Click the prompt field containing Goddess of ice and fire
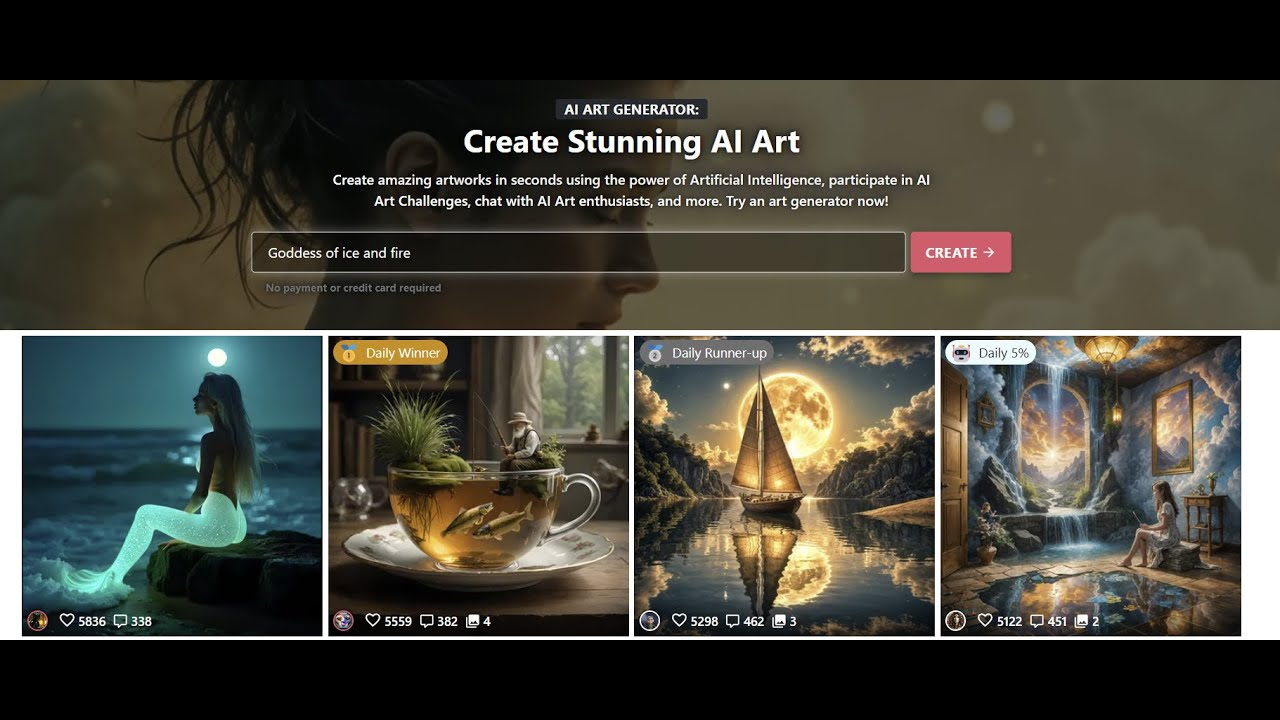 tap(578, 252)
